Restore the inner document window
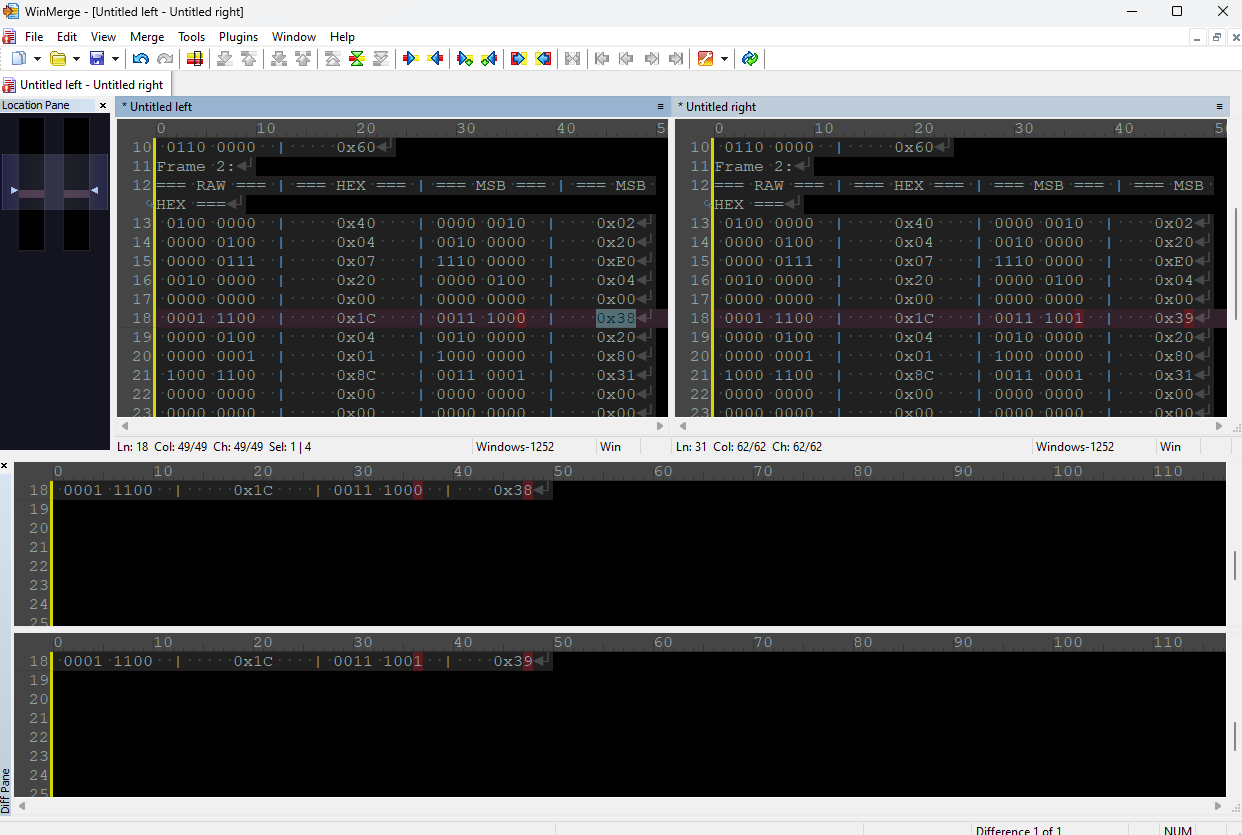The height and width of the screenshot is (835, 1242). tap(1217, 37)
